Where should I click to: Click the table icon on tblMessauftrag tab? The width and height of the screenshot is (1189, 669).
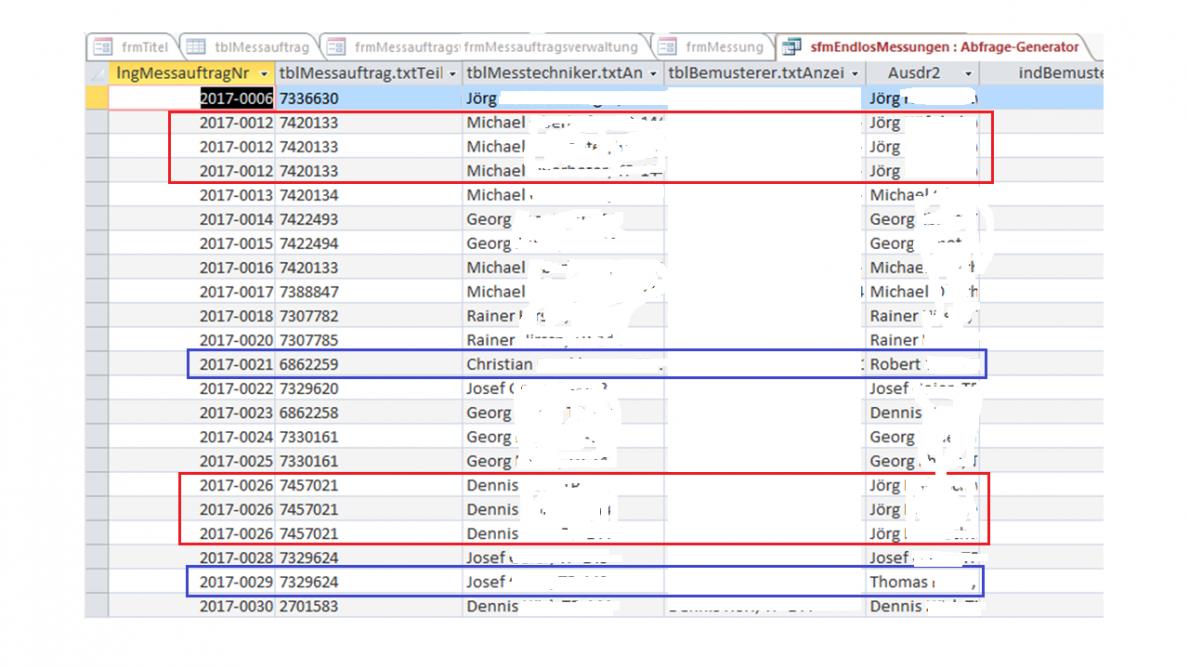click(x=196, y=47)
